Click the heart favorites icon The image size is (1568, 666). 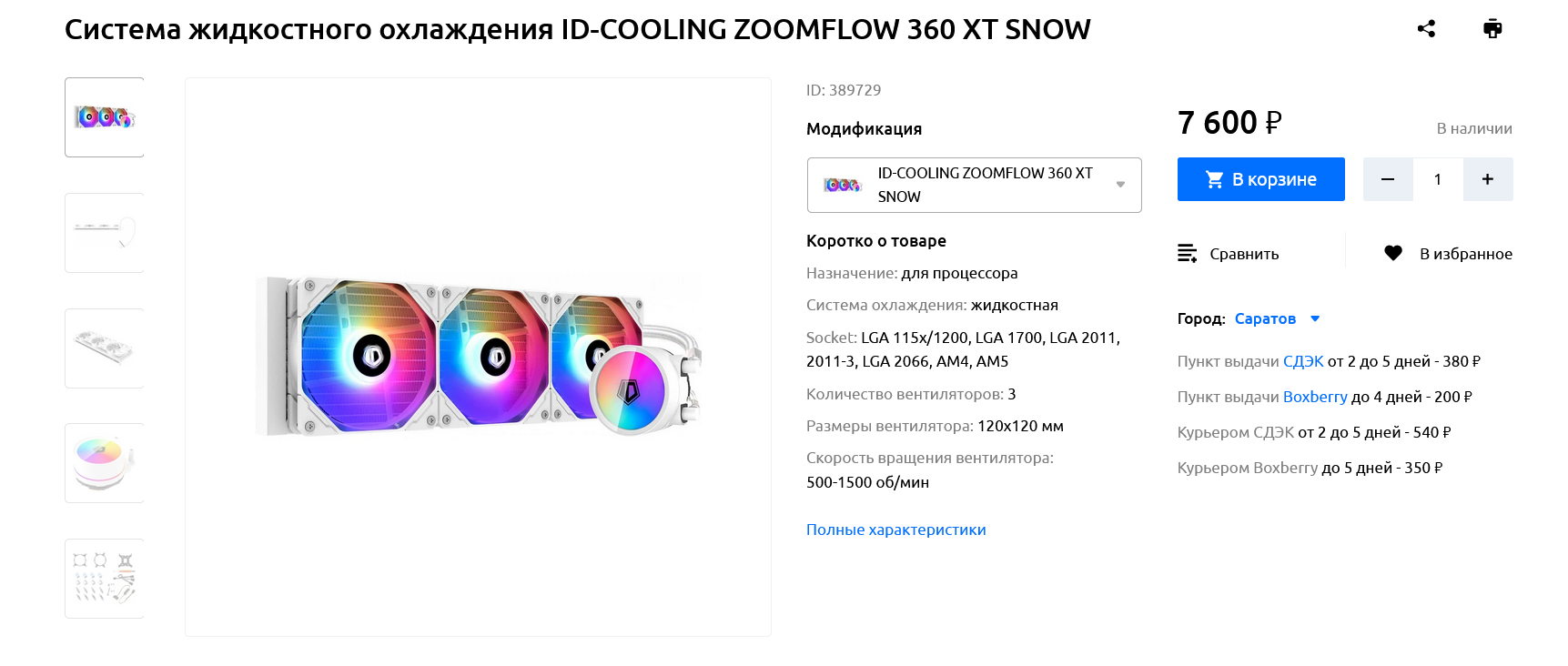[x=1392, y=253]
